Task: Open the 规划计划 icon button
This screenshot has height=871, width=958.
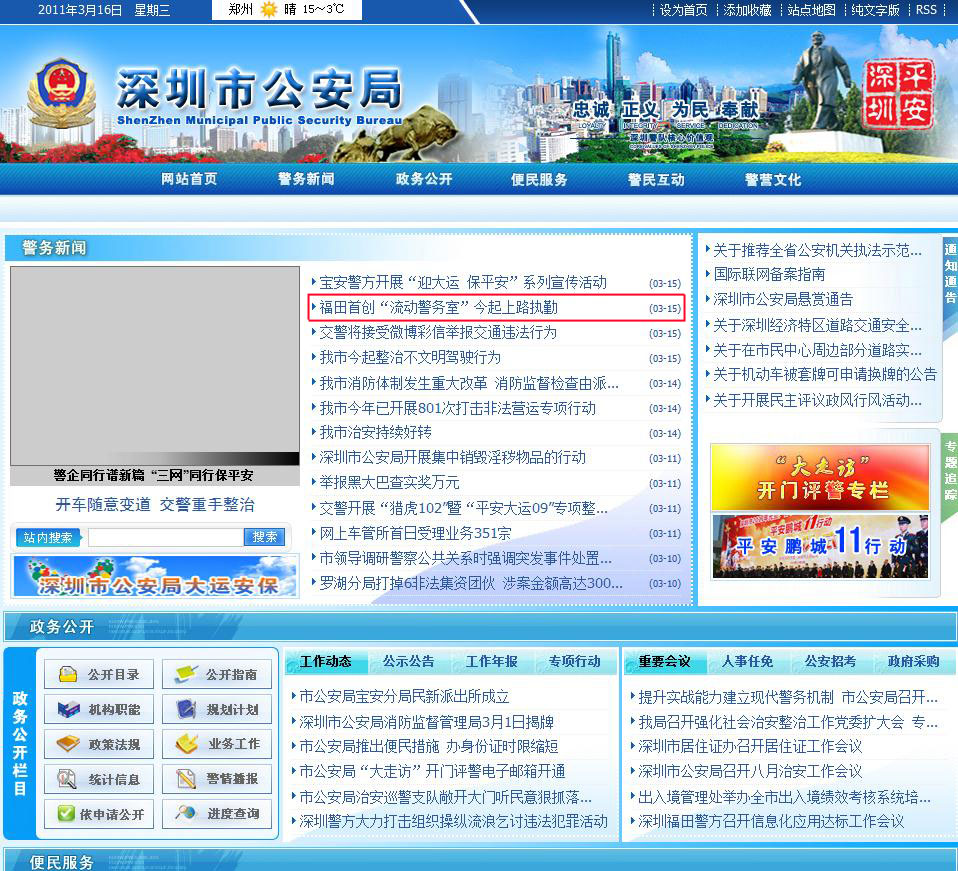Action: coord(217,709)
